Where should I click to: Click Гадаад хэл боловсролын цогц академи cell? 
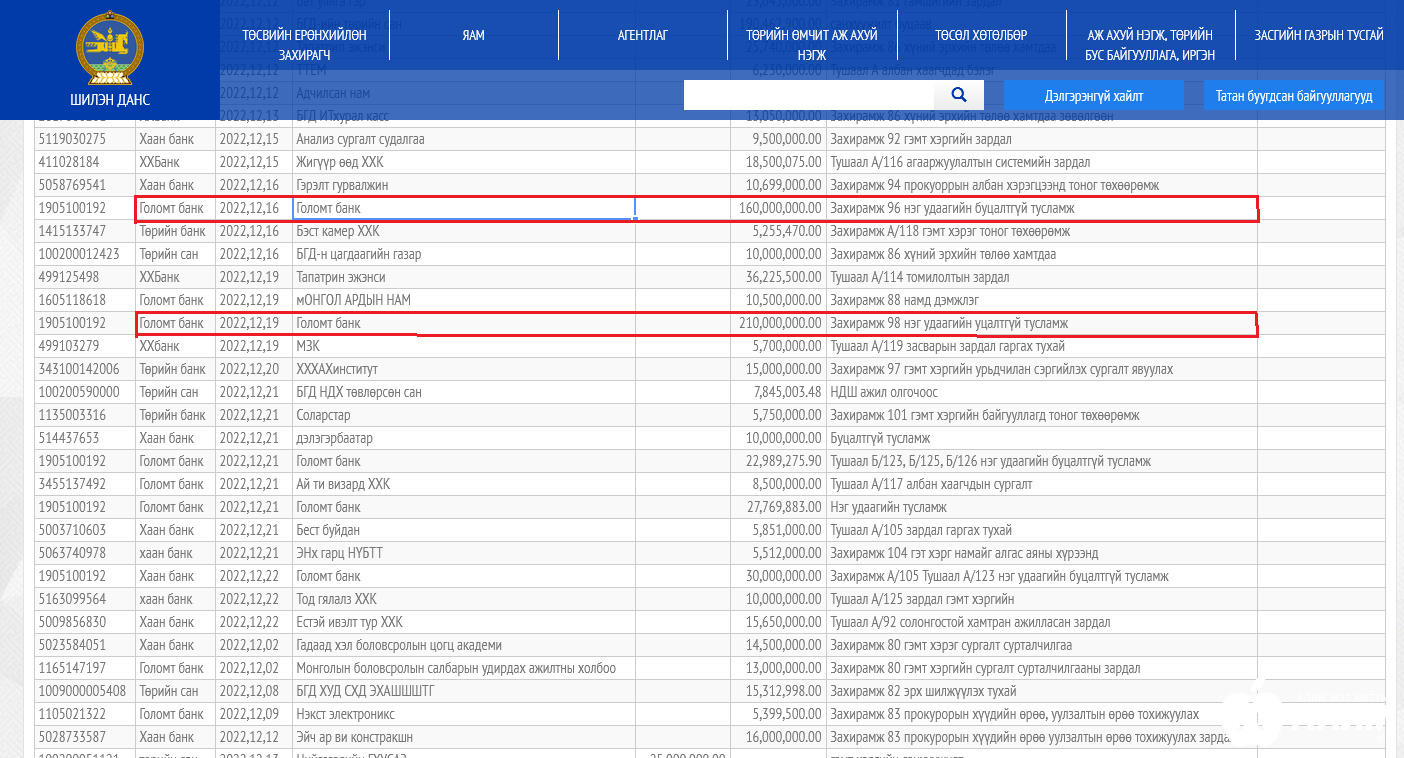click(465, 645)
